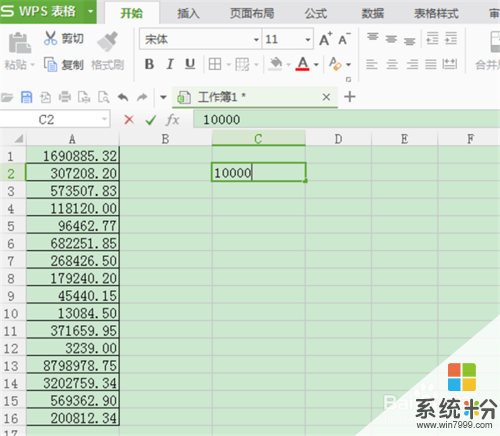Click formula bar showing 10000
Screen dimensions: 500x436
[347, 119]
